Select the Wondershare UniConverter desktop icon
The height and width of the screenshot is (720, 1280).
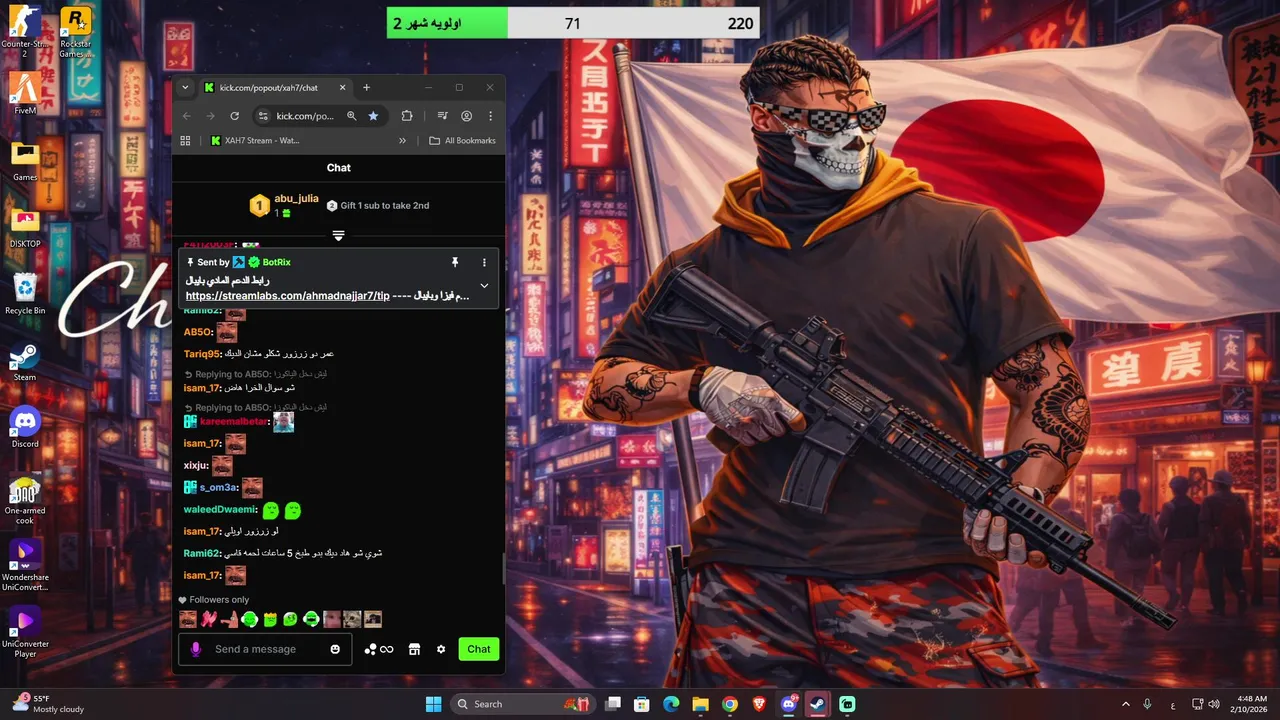[x=25, y=566]
